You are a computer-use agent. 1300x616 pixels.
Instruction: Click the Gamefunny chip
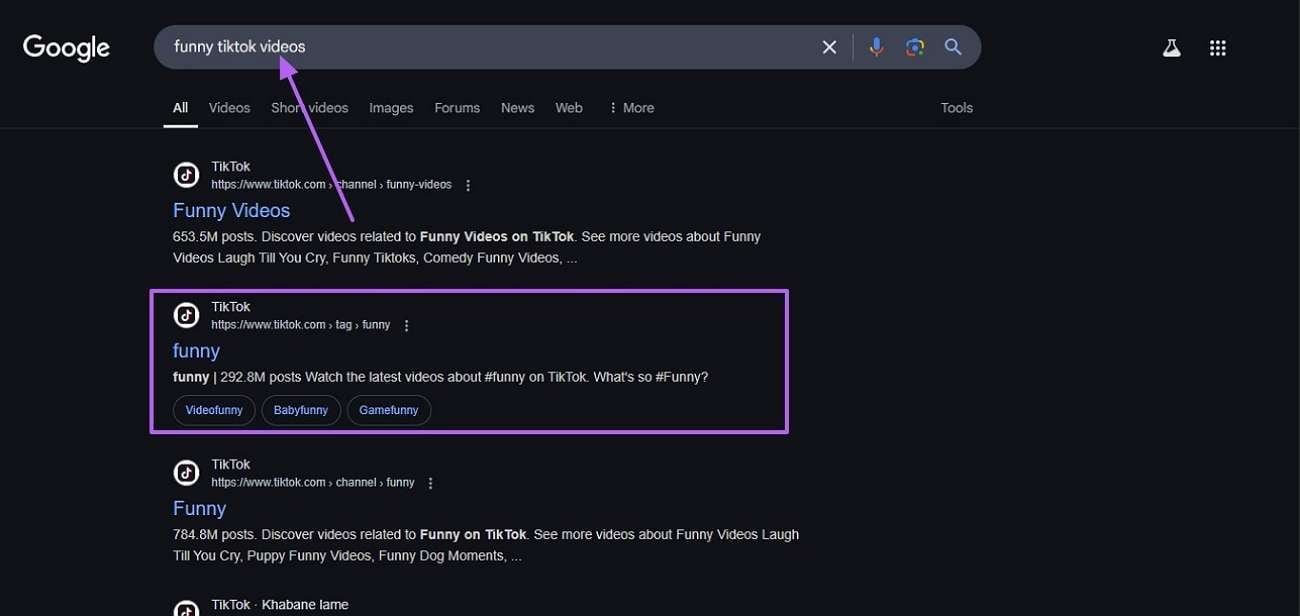(389, 410)
